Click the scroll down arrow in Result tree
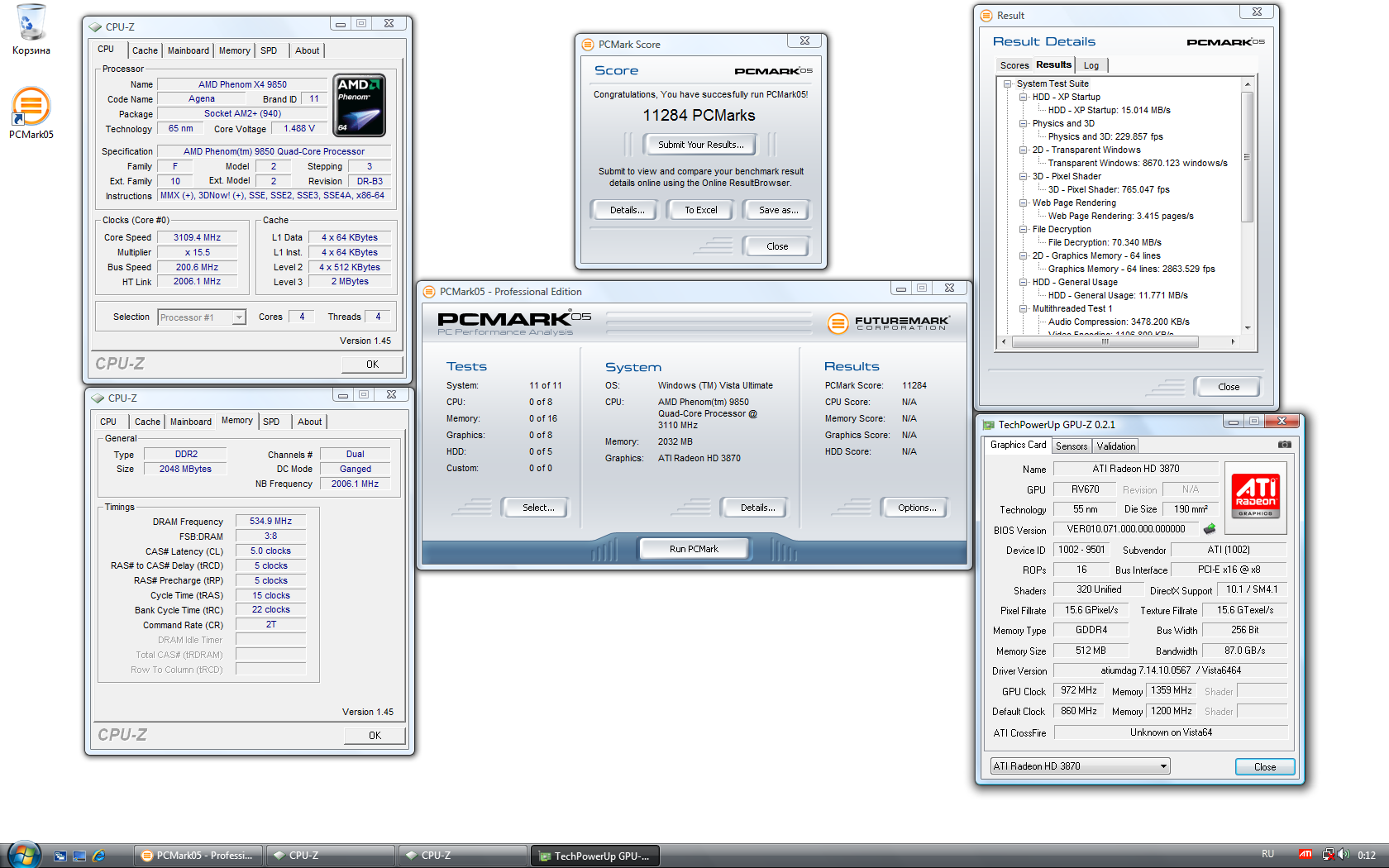 (1247, 328)
